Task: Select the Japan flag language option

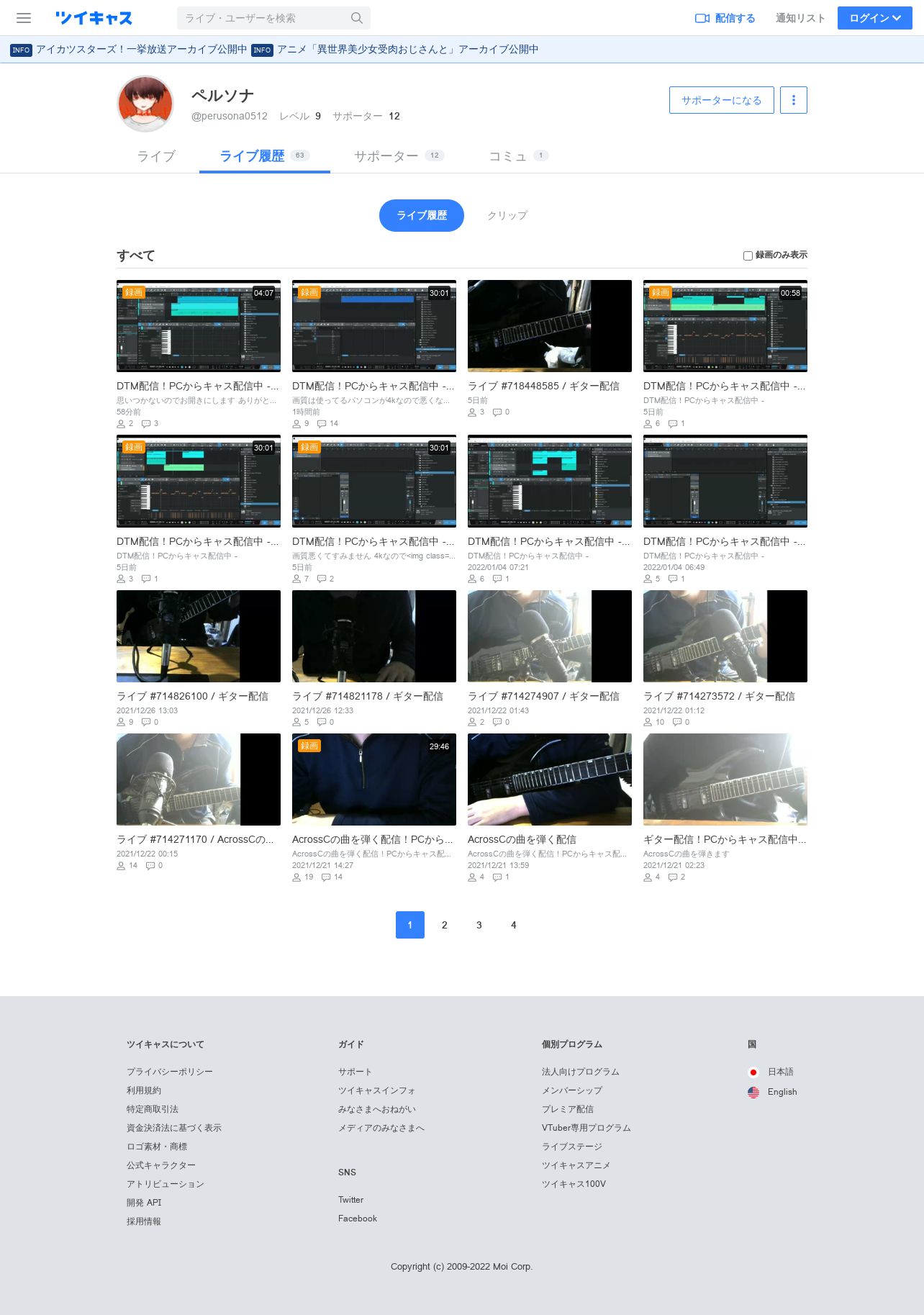Action: coord(753,1072)
